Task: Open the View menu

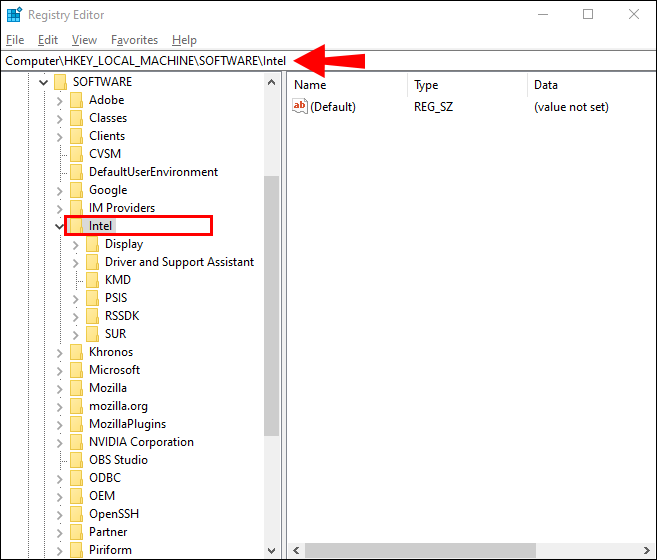Action: point(84,40)
